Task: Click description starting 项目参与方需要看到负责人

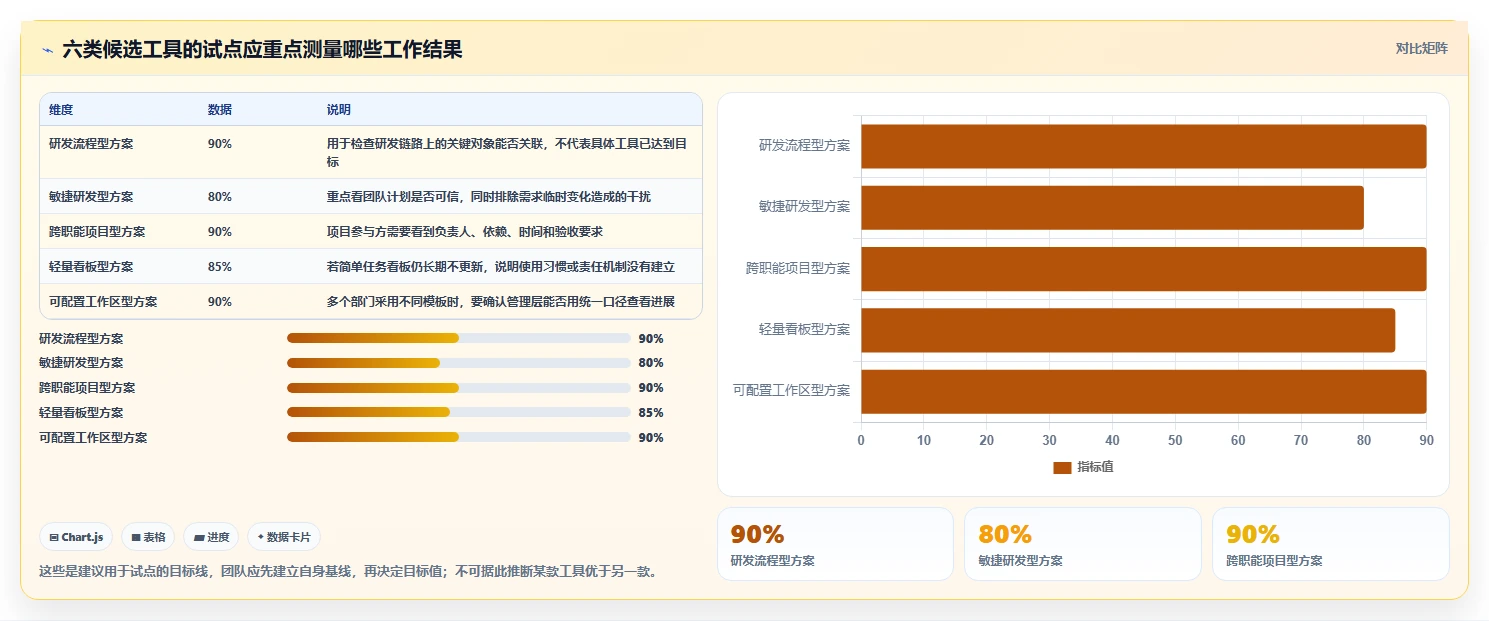Action: click(x=465, y=232)
